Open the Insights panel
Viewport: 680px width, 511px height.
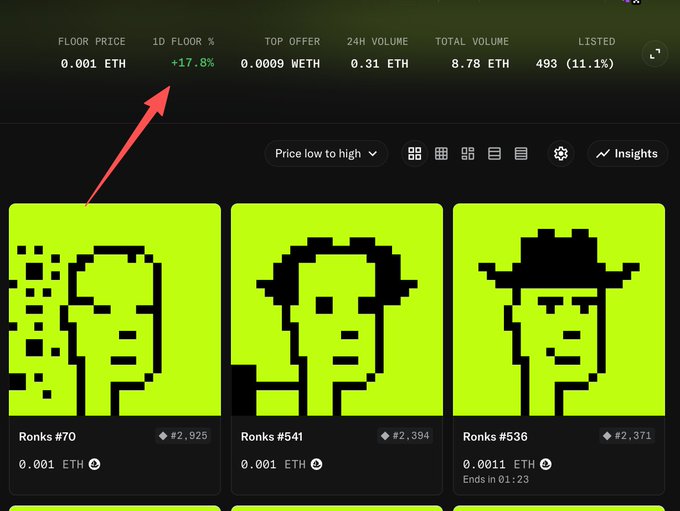point(627,154)
